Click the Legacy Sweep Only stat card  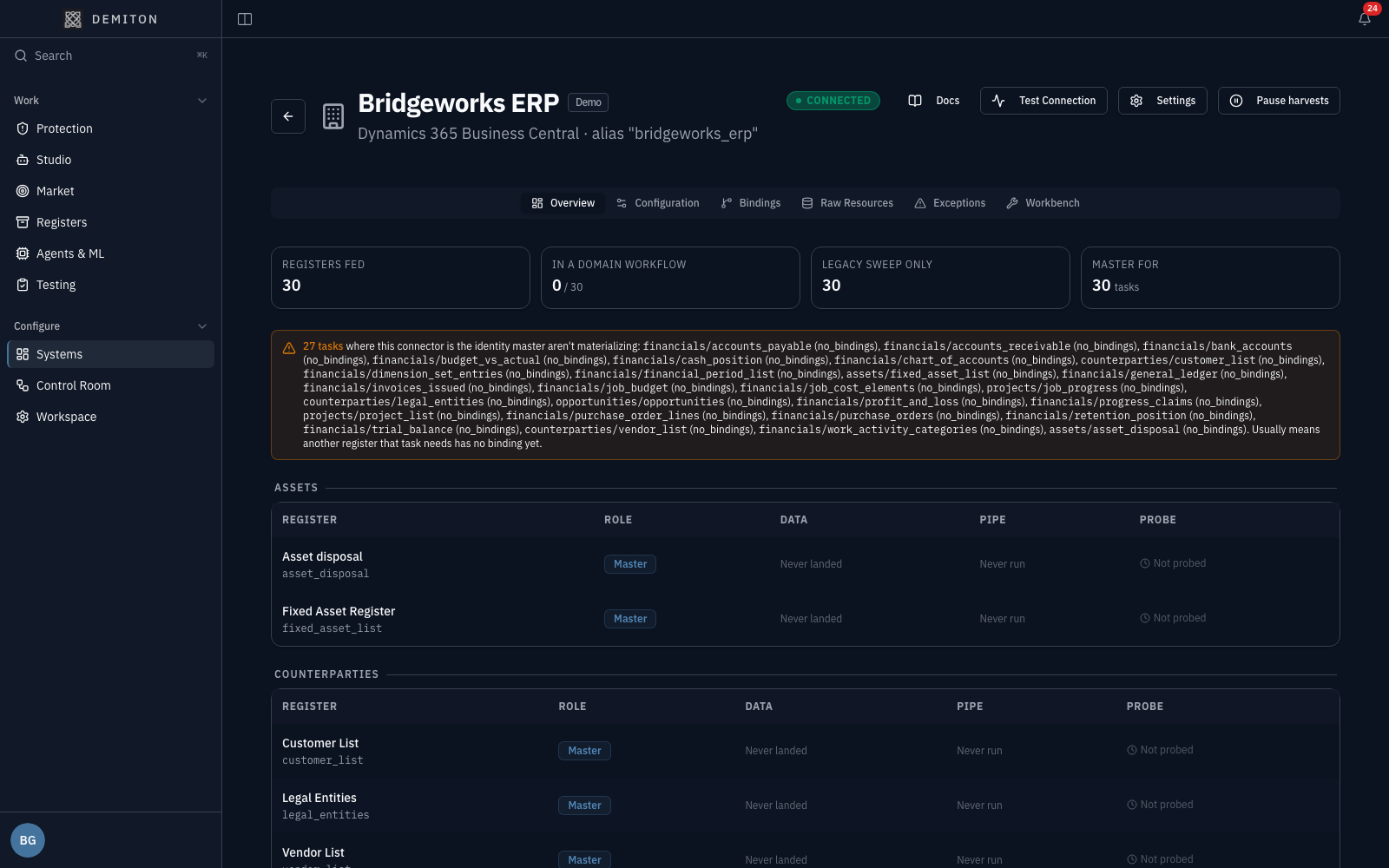tap(940, 278)
